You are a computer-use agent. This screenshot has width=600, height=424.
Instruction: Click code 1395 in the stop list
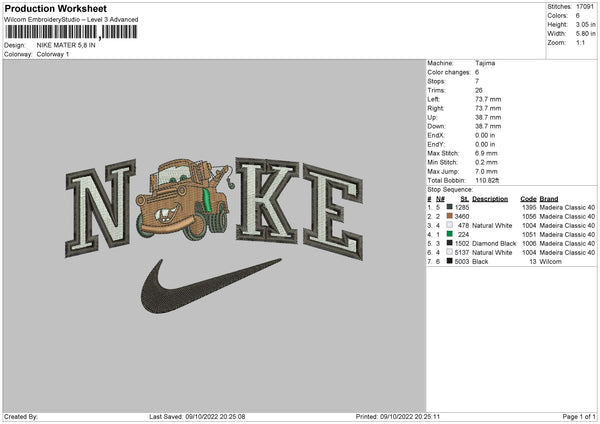(529, 207)
